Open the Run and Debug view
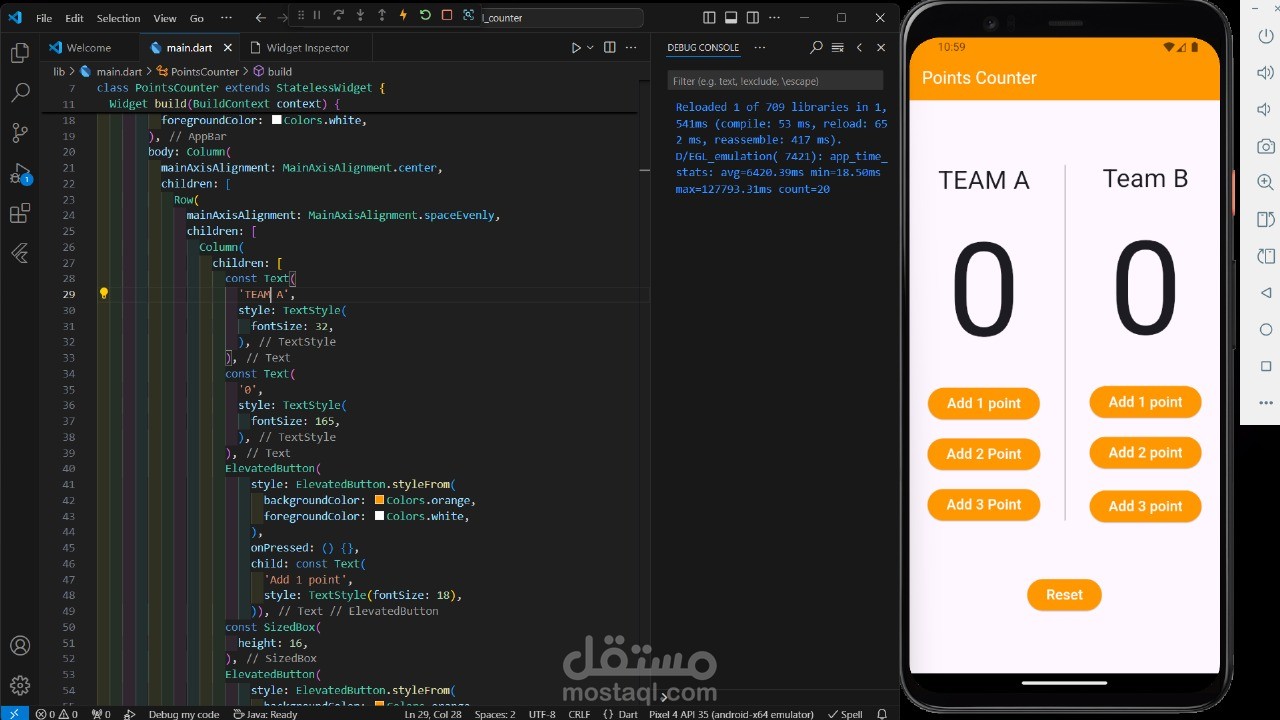This screenshot has width=1280, height=720. (x=20, y=174)
